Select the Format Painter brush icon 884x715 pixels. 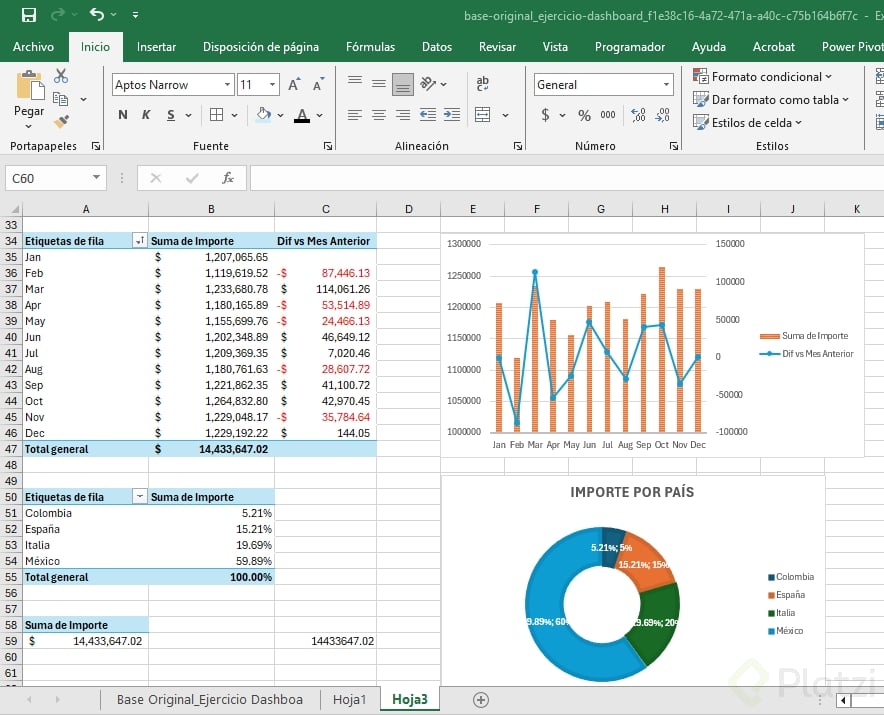[x=61, y=122]
